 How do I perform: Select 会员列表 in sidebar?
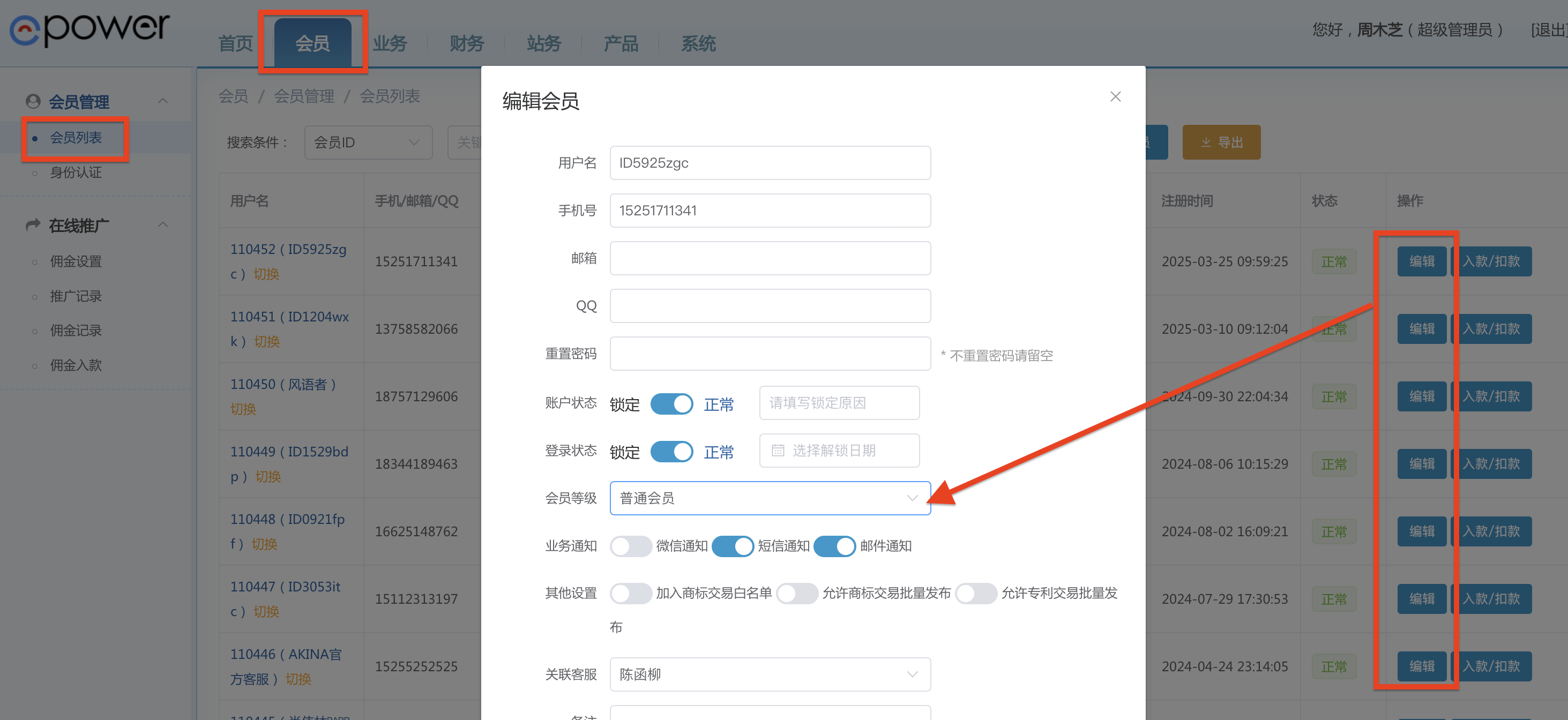coord(76,138)
